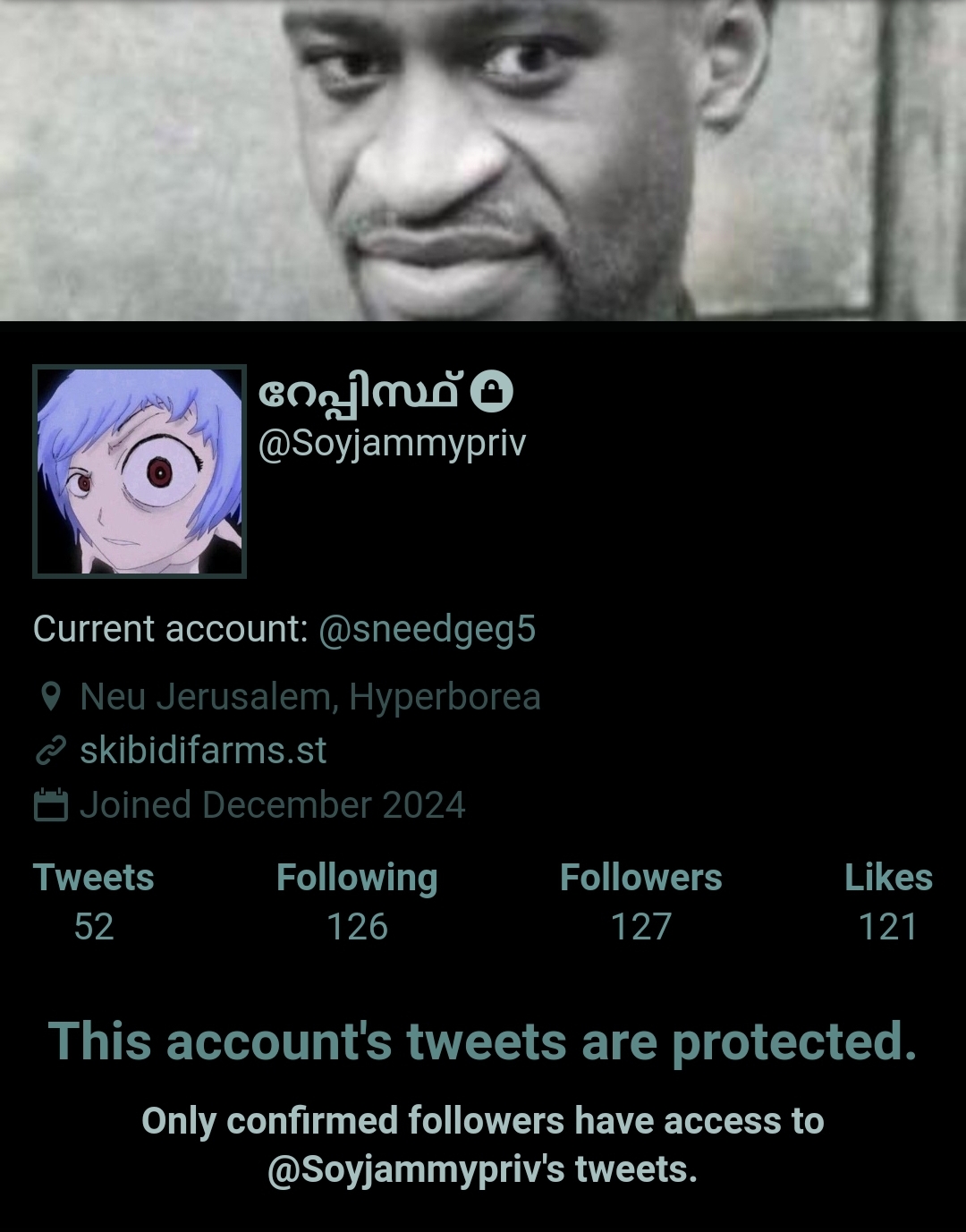Select the Following stat label
Viewport: 966px width, 1232px height.
click(357, 879)
